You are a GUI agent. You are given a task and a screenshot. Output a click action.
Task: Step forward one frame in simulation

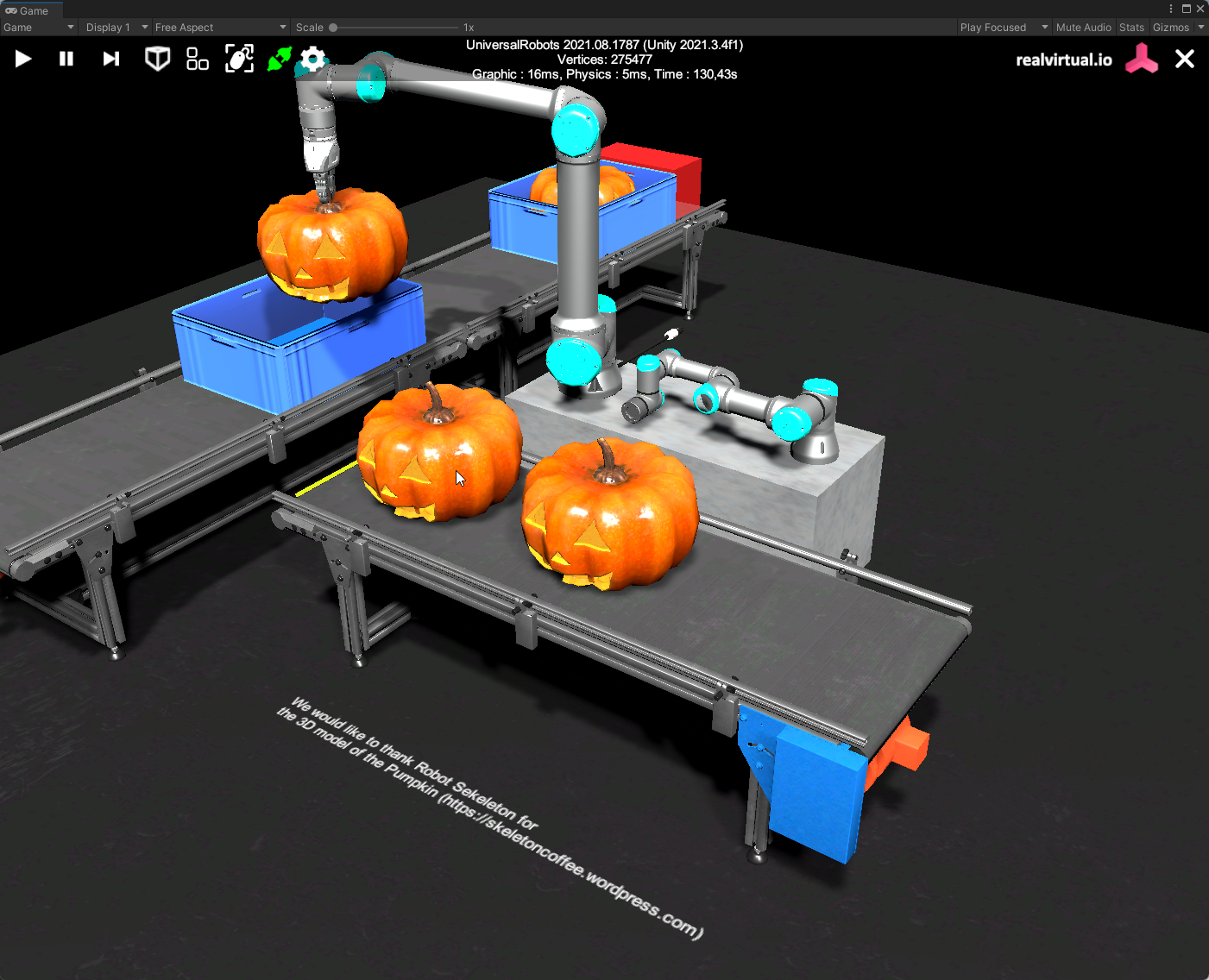110,59
